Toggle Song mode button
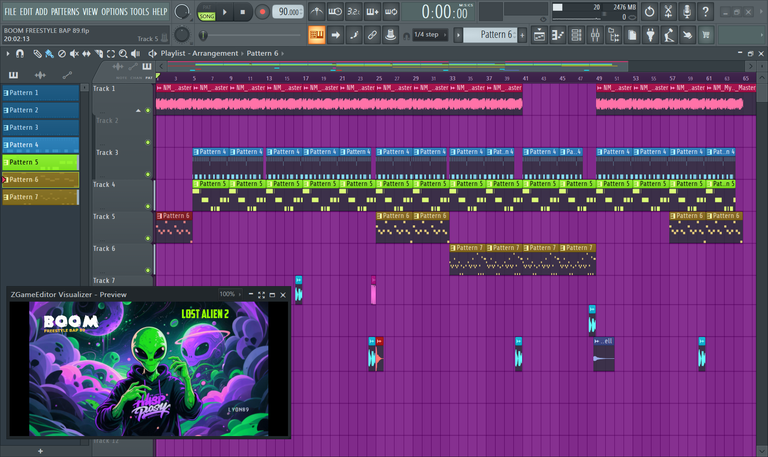 [207, 16]
